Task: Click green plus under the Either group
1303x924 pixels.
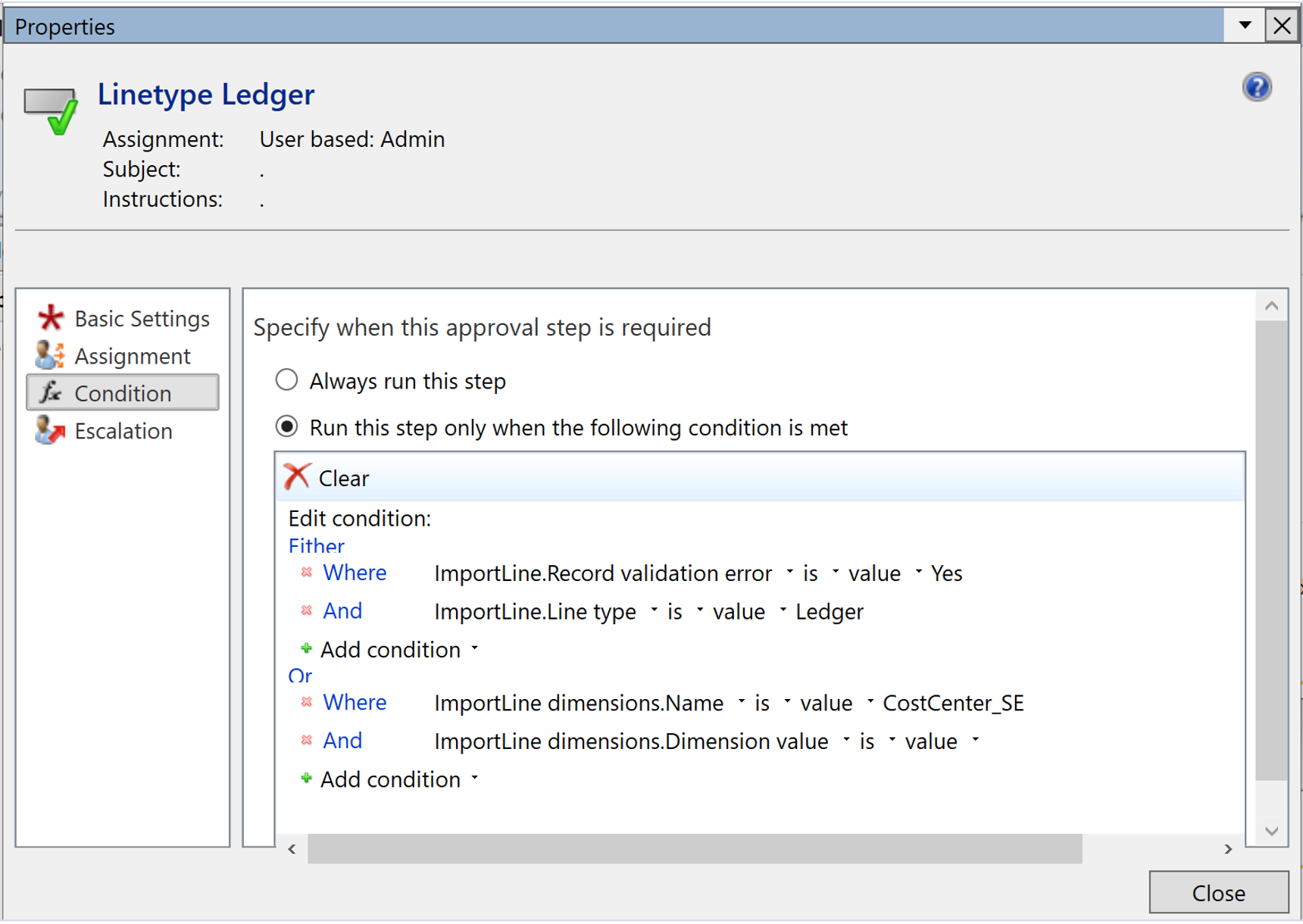Action: 306,648
